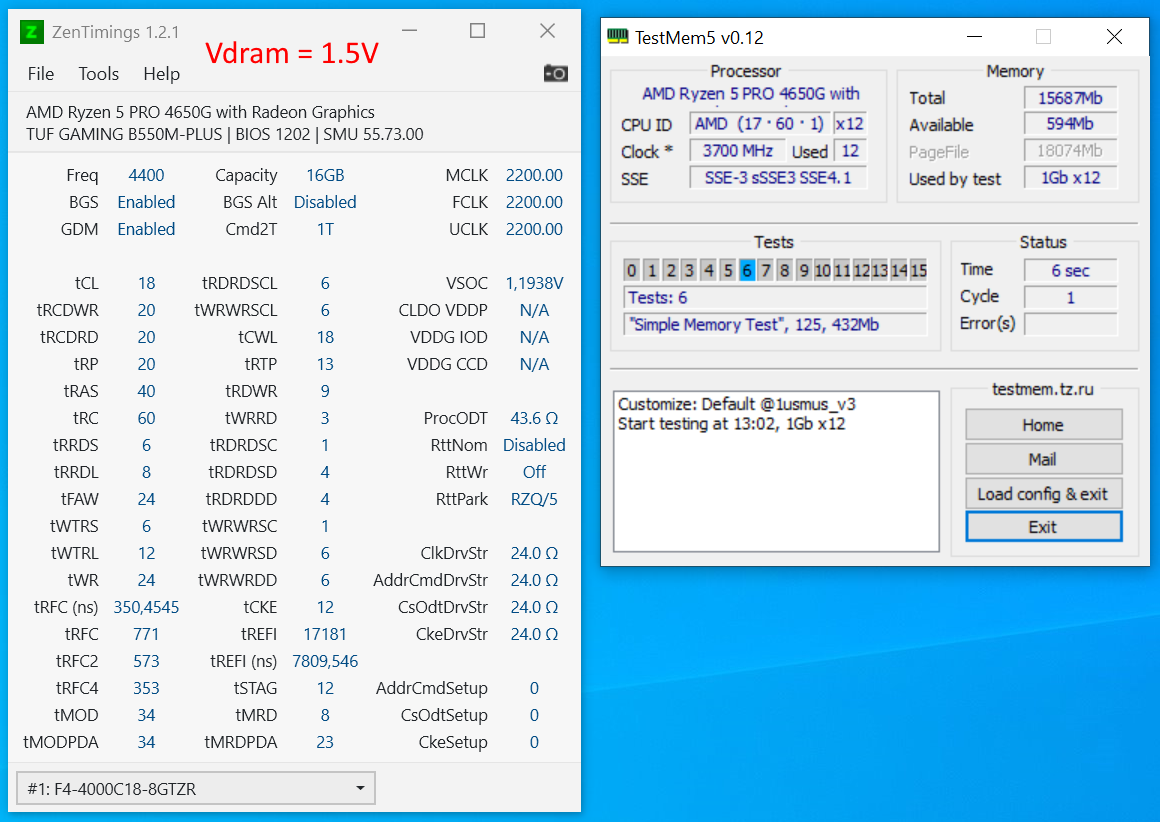
Task: Click the TestMem5 memory chip title icon
Action: click(x=617, y=36)
